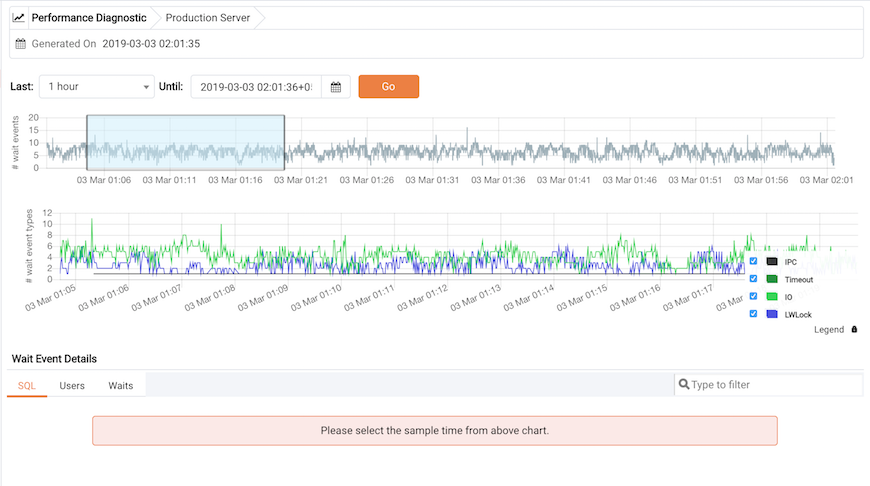Open the date picker calendar icon next to Until
The height and width of the screenshot is (486, 870).
coord(336,87)
